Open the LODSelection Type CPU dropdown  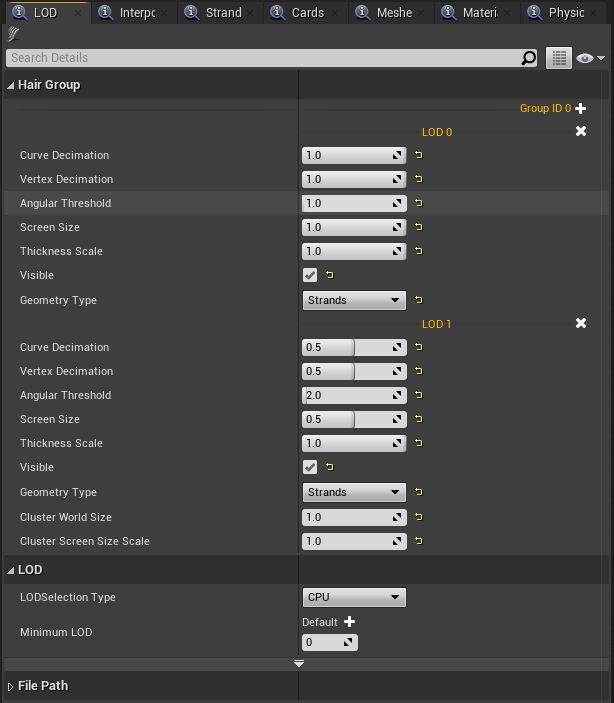tap(354, 597)
